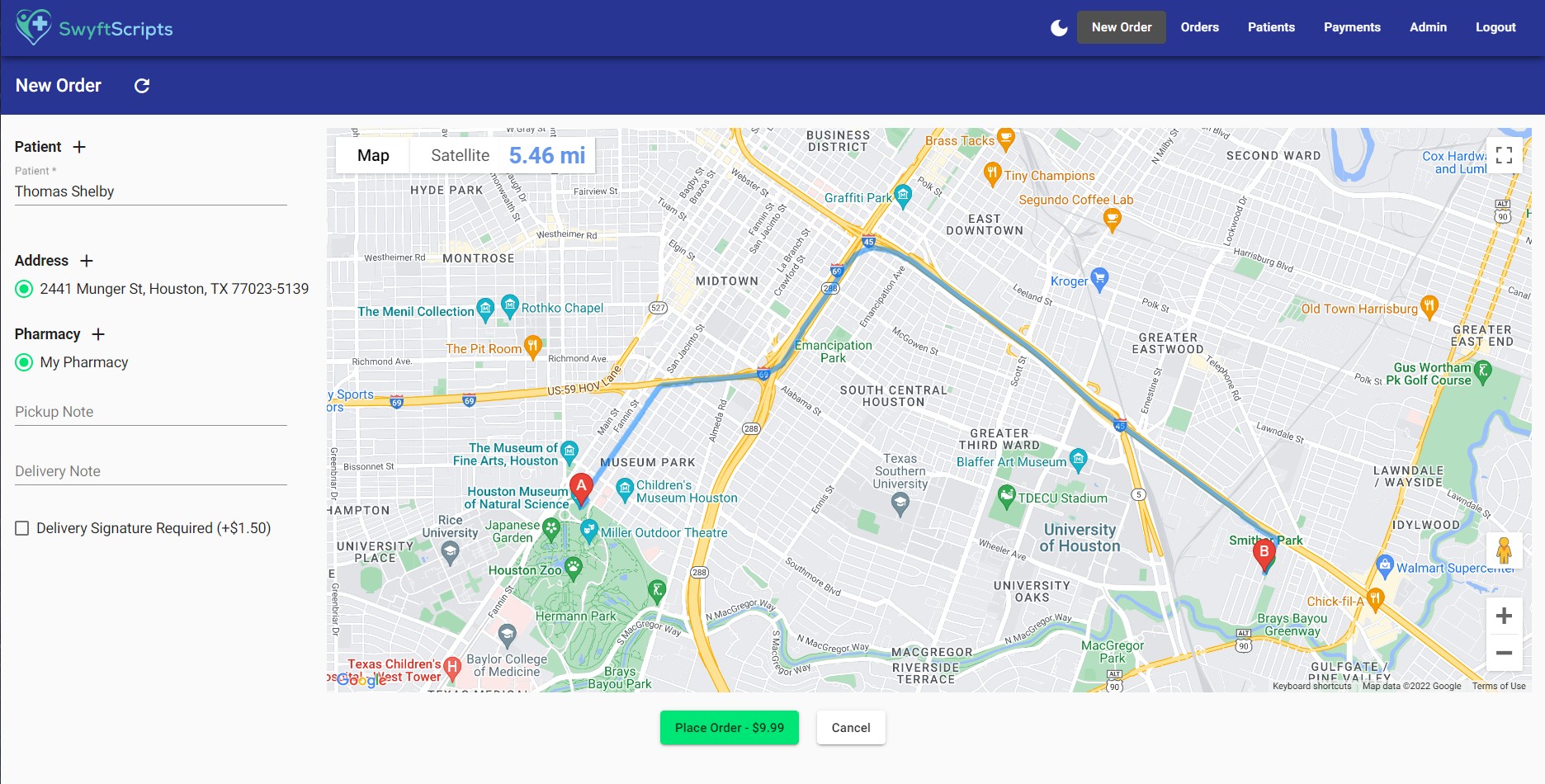
Task: Toggle fullscreen map view
Action: click(x=1504, y=155)
